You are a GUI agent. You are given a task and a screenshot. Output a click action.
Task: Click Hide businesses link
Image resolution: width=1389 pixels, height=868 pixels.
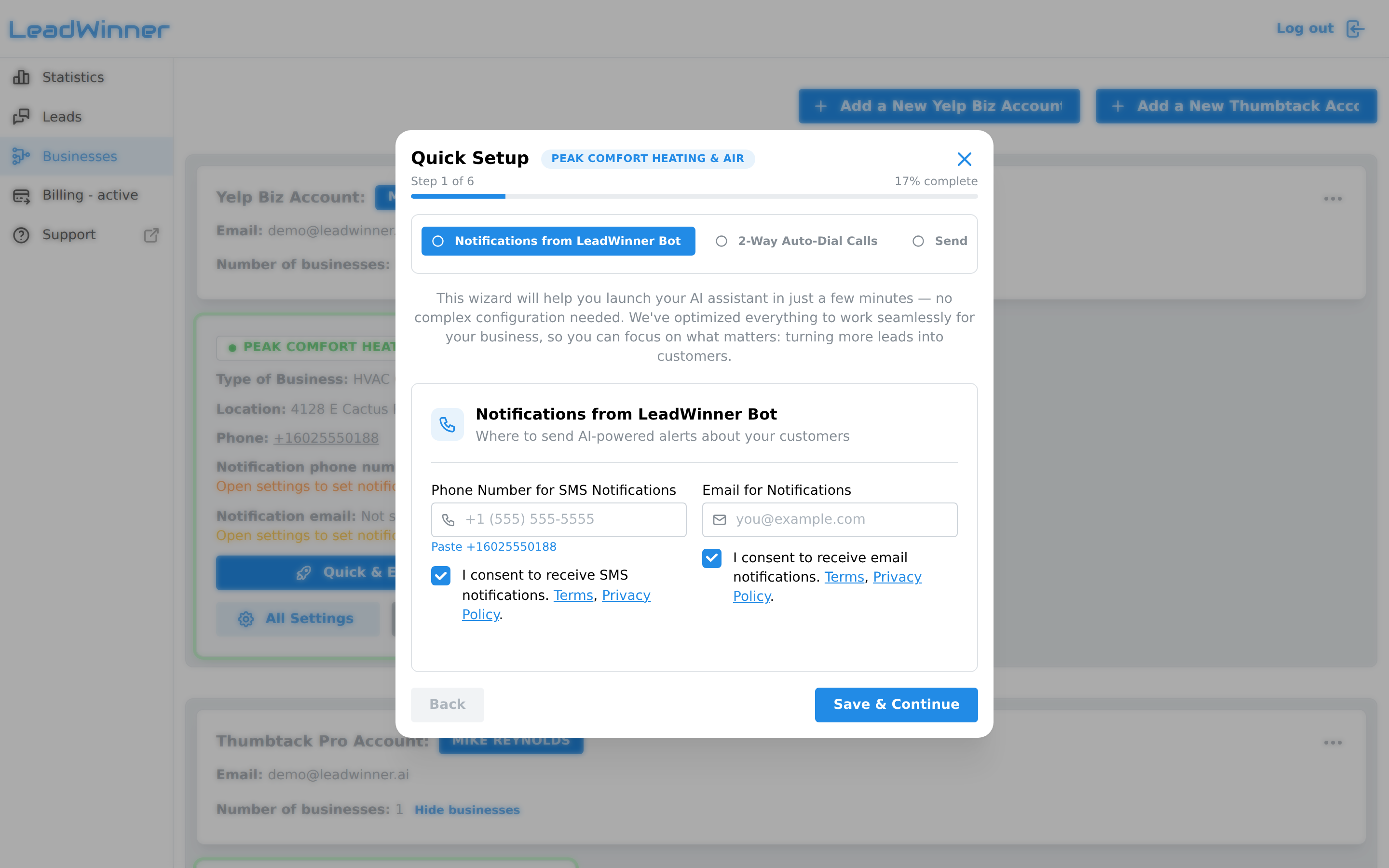point(467,810)
